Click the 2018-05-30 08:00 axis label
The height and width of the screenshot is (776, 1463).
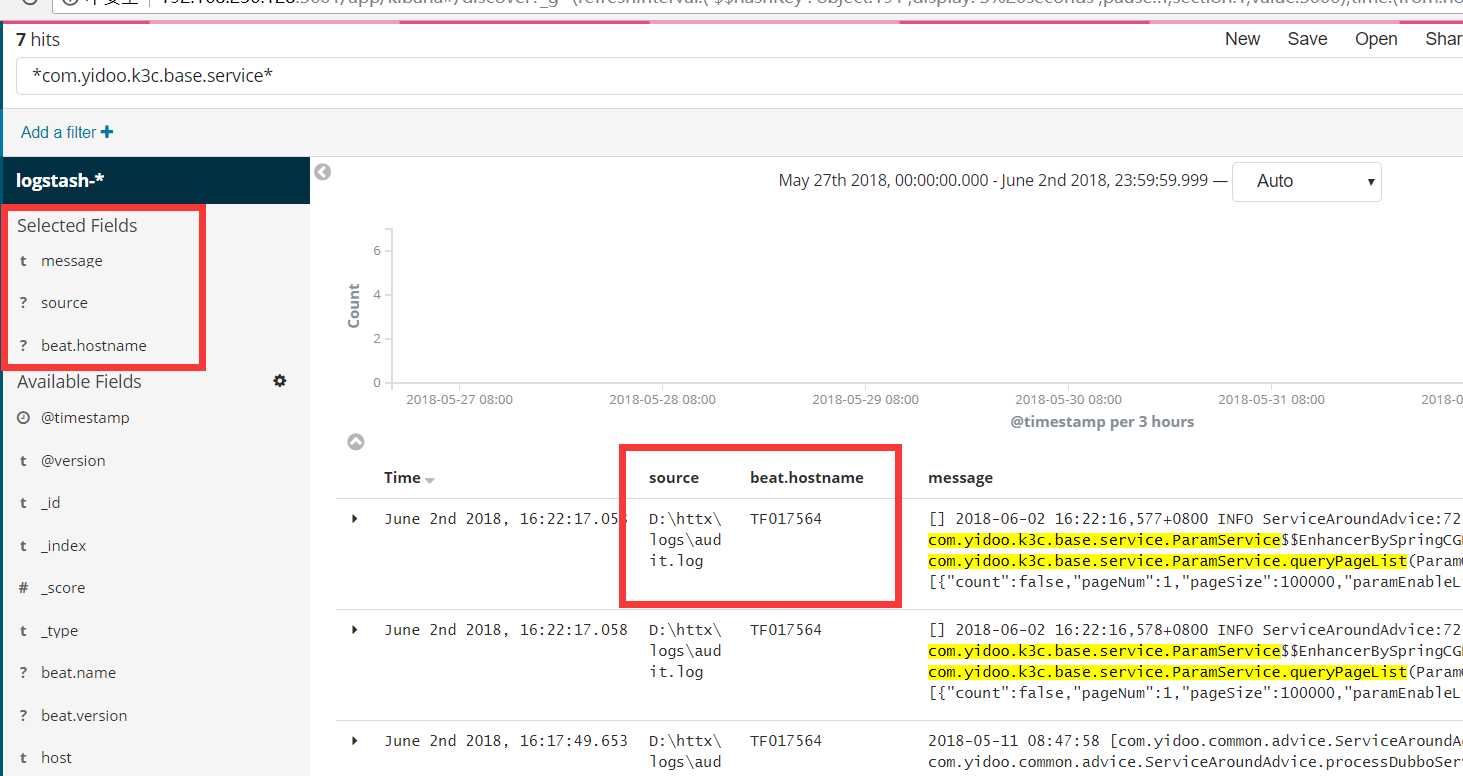pyautogui.click(x=1068, y=400)
